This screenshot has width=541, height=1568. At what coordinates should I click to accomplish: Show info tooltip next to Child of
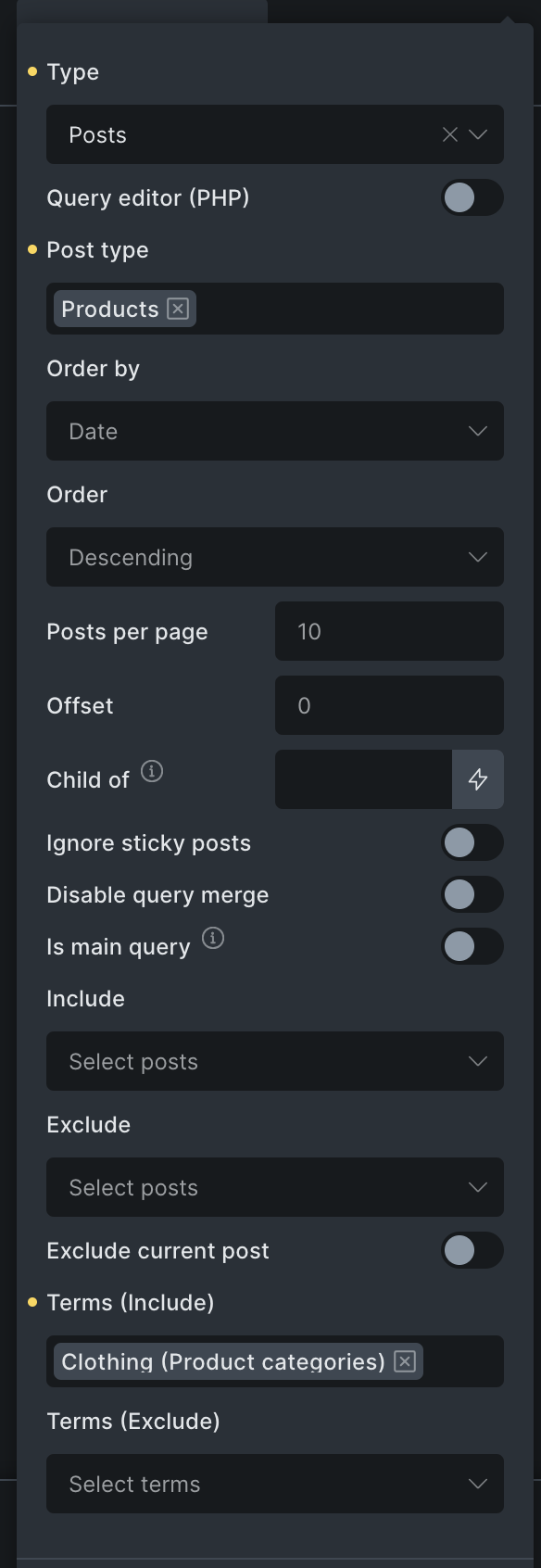click(x=152, y=771)
